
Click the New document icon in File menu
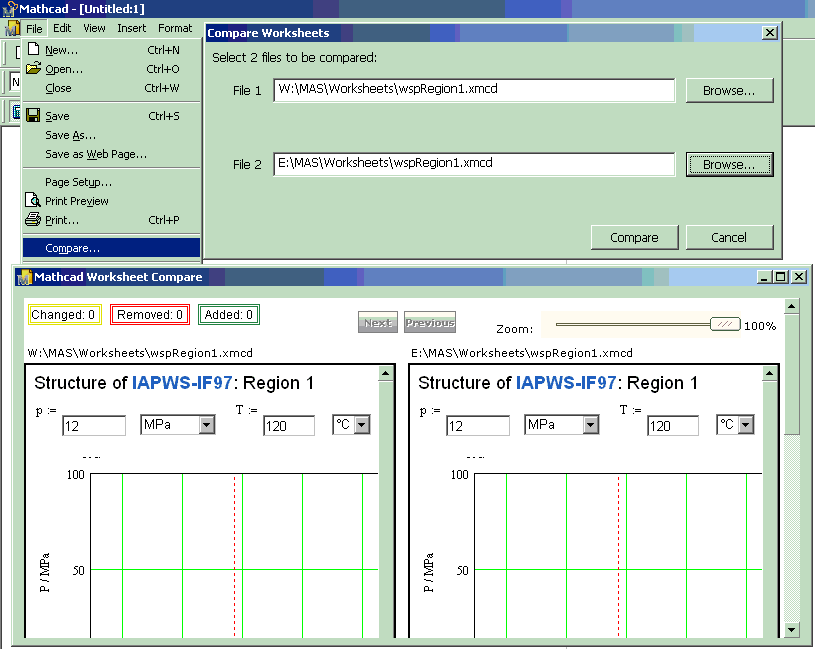click(x=33, y=49)
